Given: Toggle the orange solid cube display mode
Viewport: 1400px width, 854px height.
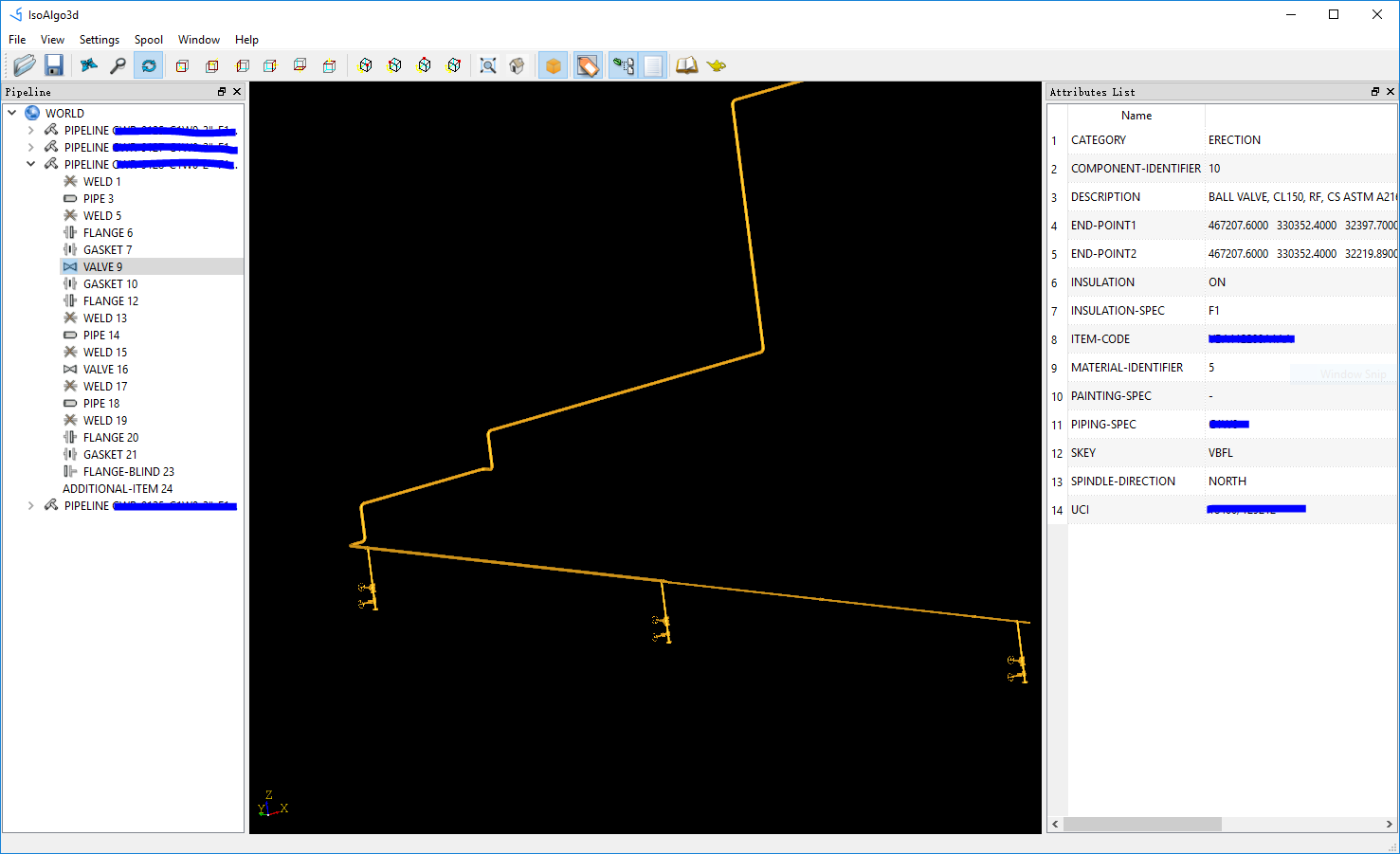Looking at the screenshot, I should click(554, 65).
